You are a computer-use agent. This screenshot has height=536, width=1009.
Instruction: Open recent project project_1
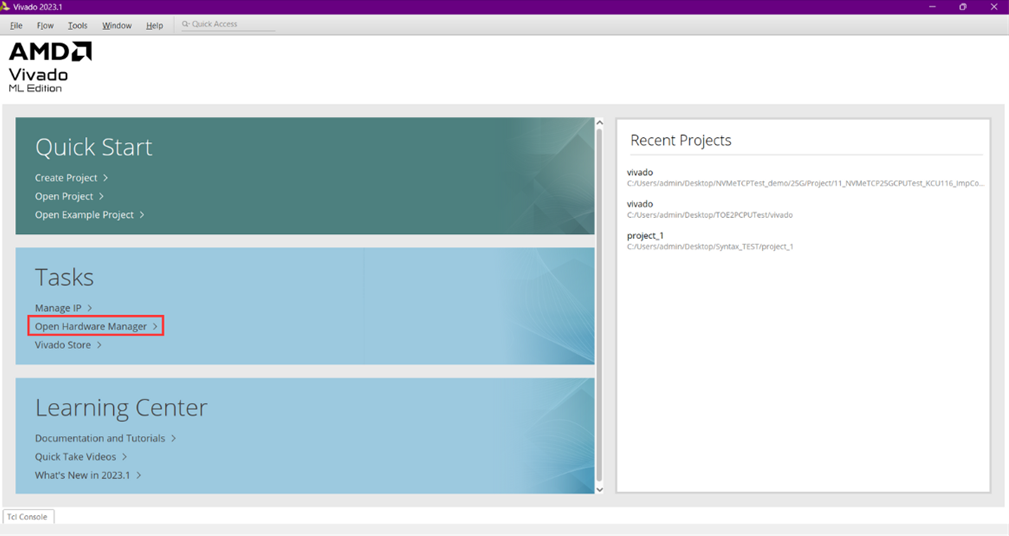point(645,236)
